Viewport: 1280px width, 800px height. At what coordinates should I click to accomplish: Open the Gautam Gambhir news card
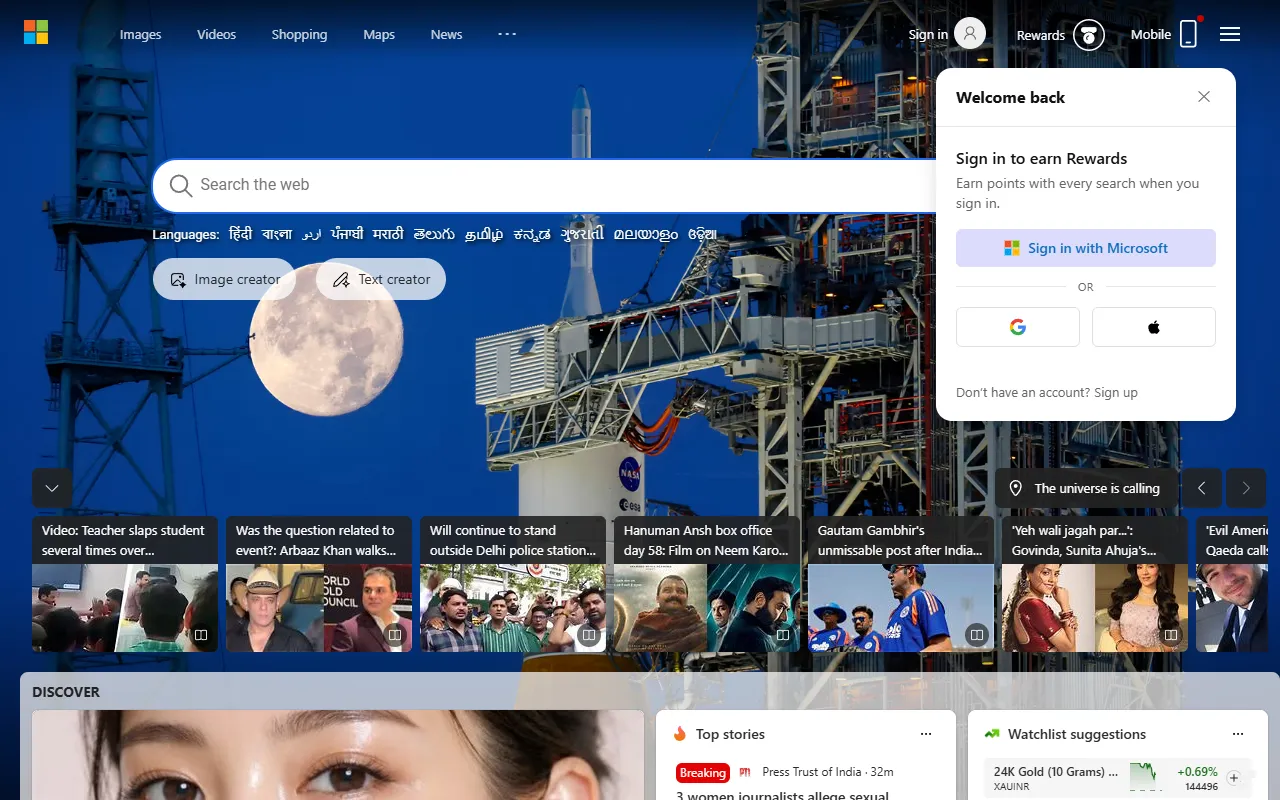click(901, 584)
